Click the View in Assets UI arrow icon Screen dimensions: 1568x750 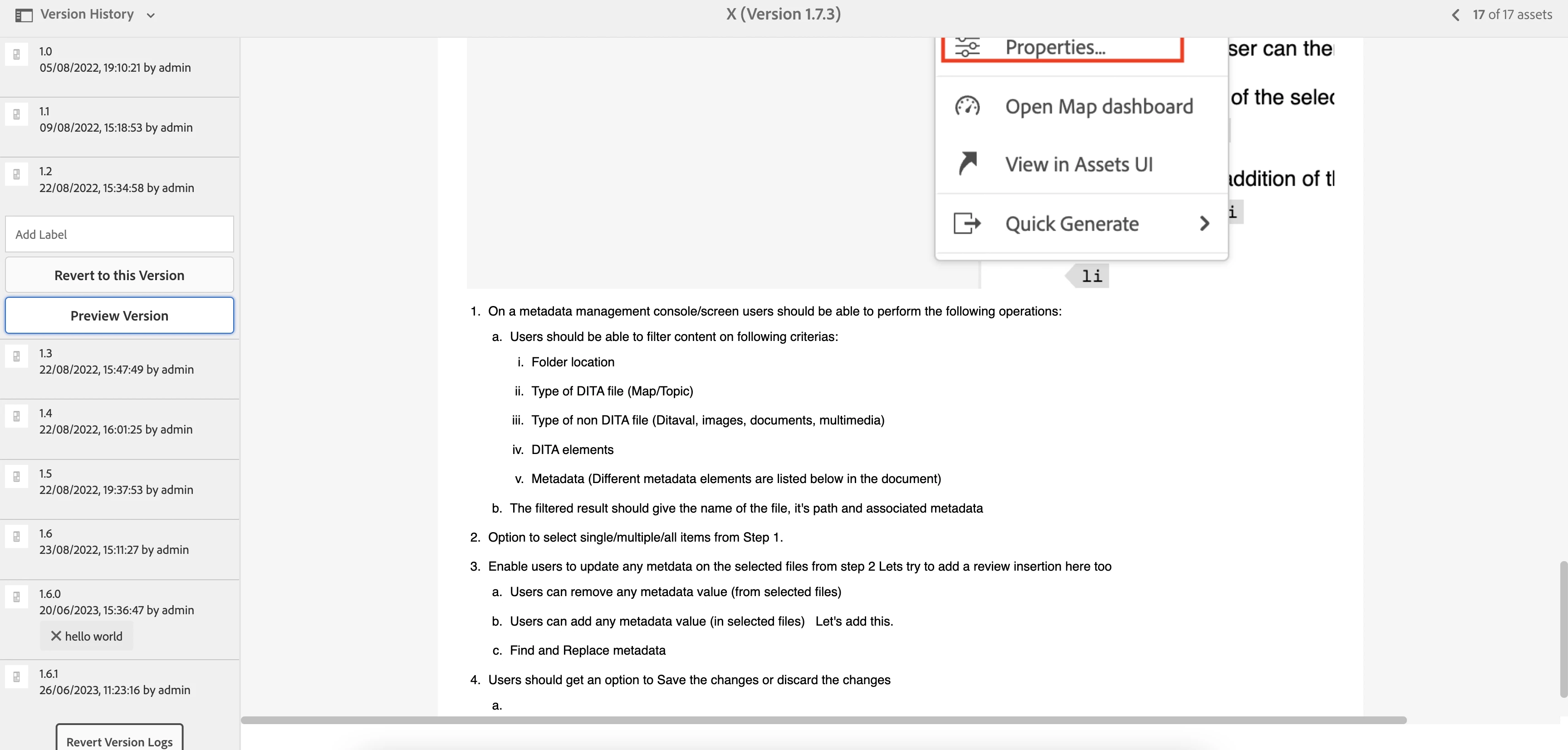pyautogui.click(x=966, y=163)
